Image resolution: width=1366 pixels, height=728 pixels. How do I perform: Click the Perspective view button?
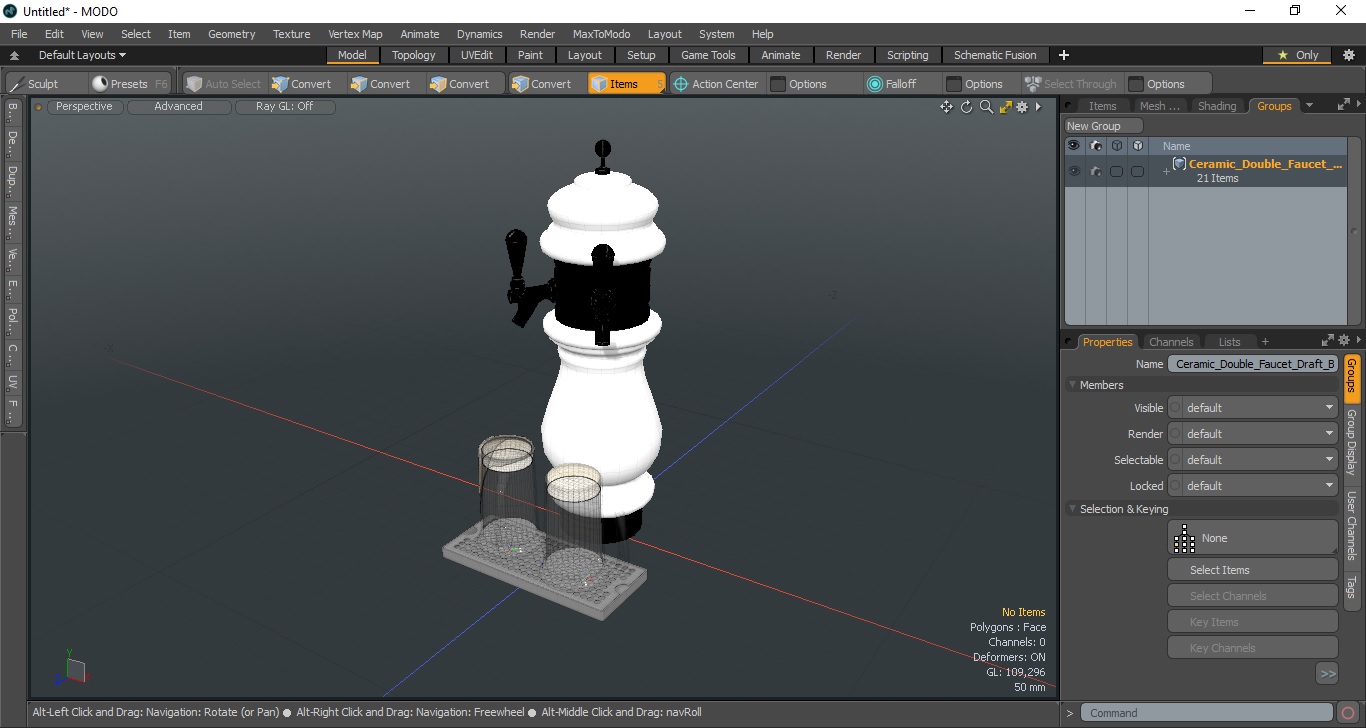coord(85,106)
